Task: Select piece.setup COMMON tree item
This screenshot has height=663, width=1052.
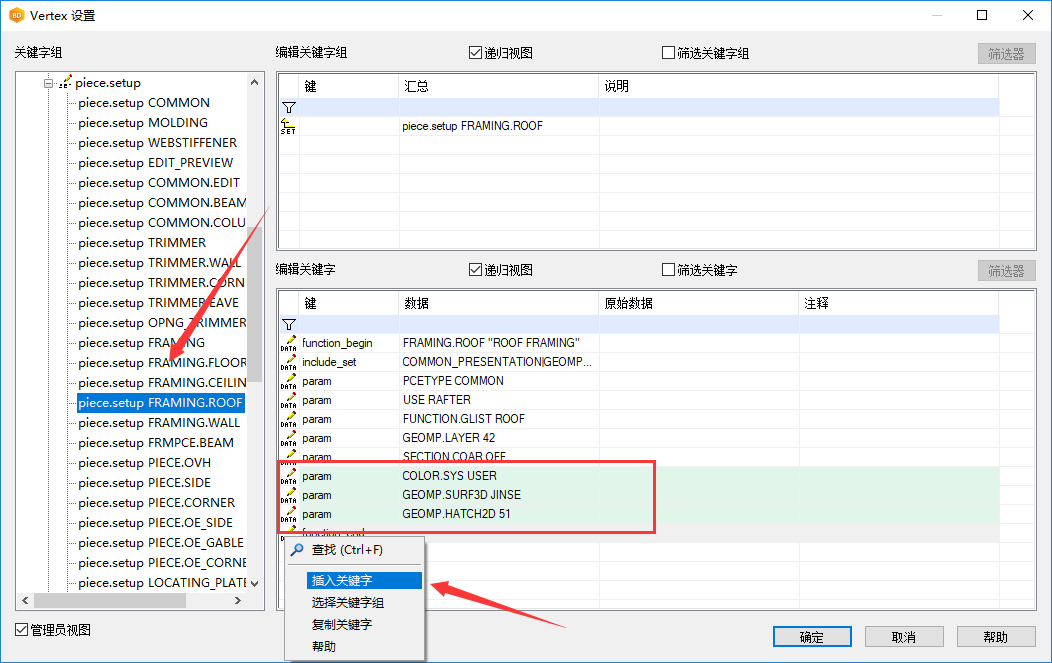Action: (144, 103)
